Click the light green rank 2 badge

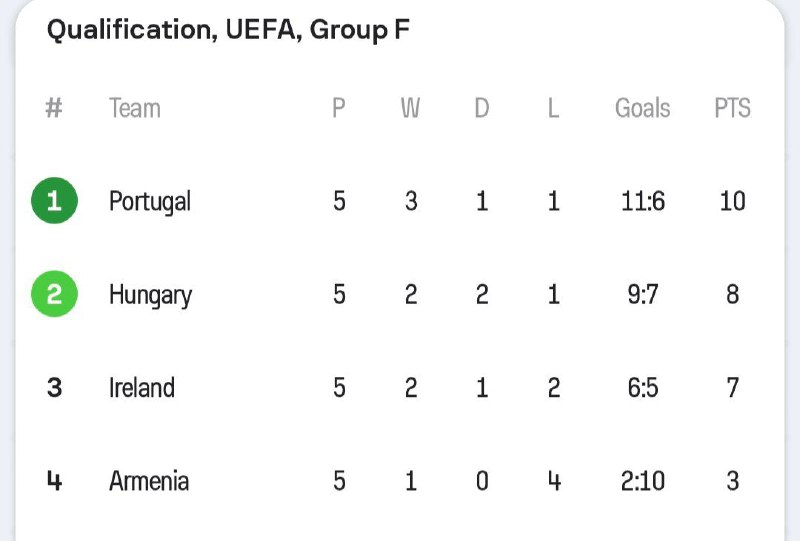coord(54,294)
